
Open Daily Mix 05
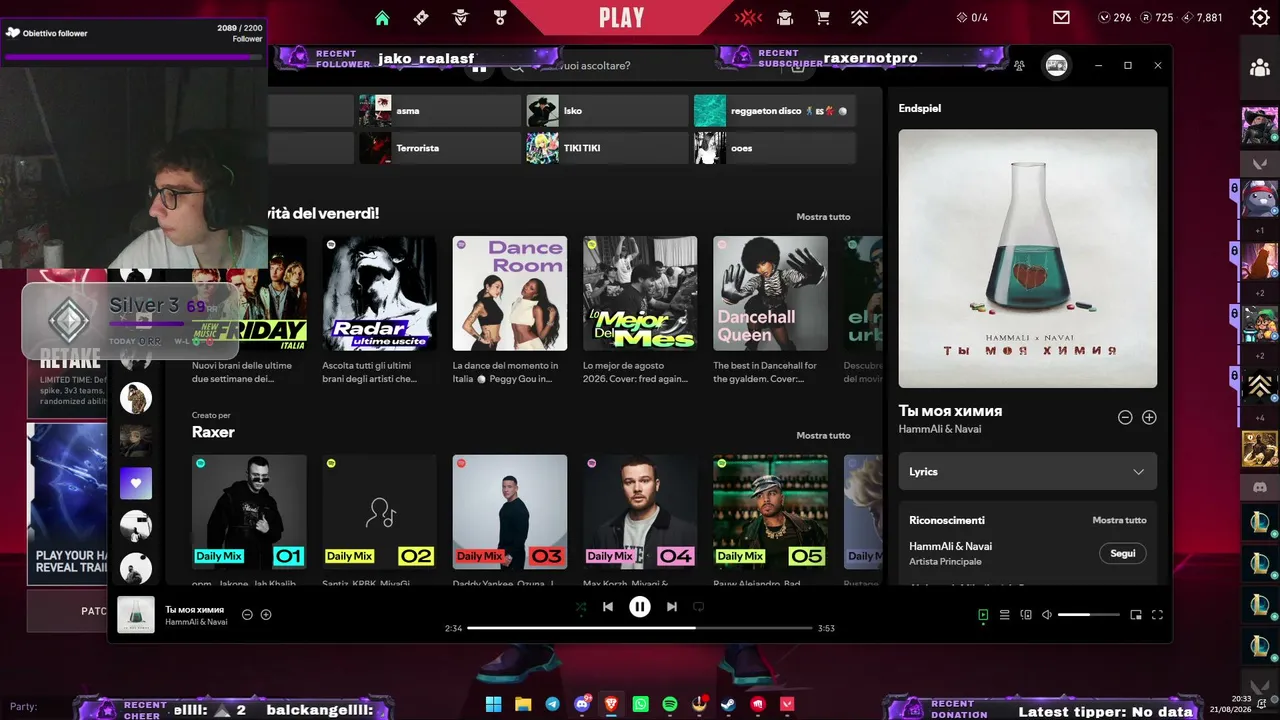(770, 512)
